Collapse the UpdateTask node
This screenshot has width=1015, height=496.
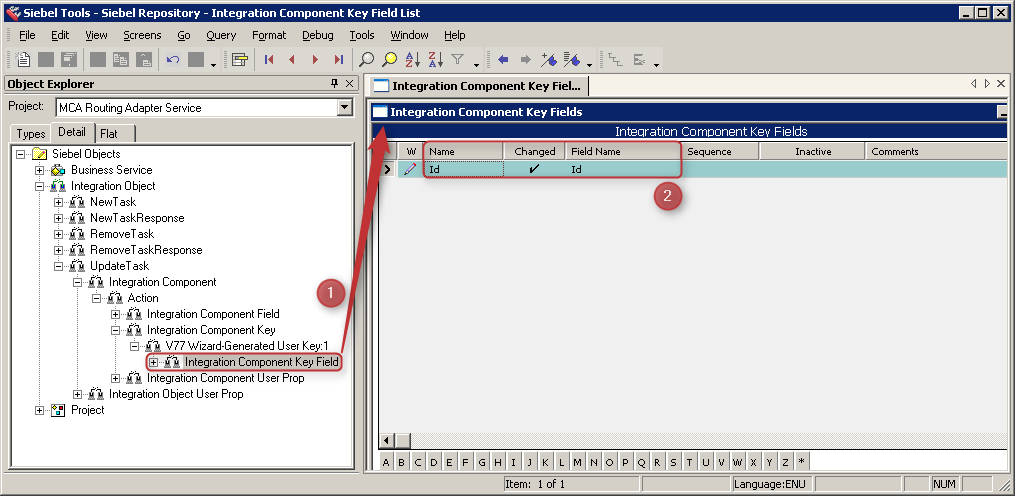pos(59,266)
